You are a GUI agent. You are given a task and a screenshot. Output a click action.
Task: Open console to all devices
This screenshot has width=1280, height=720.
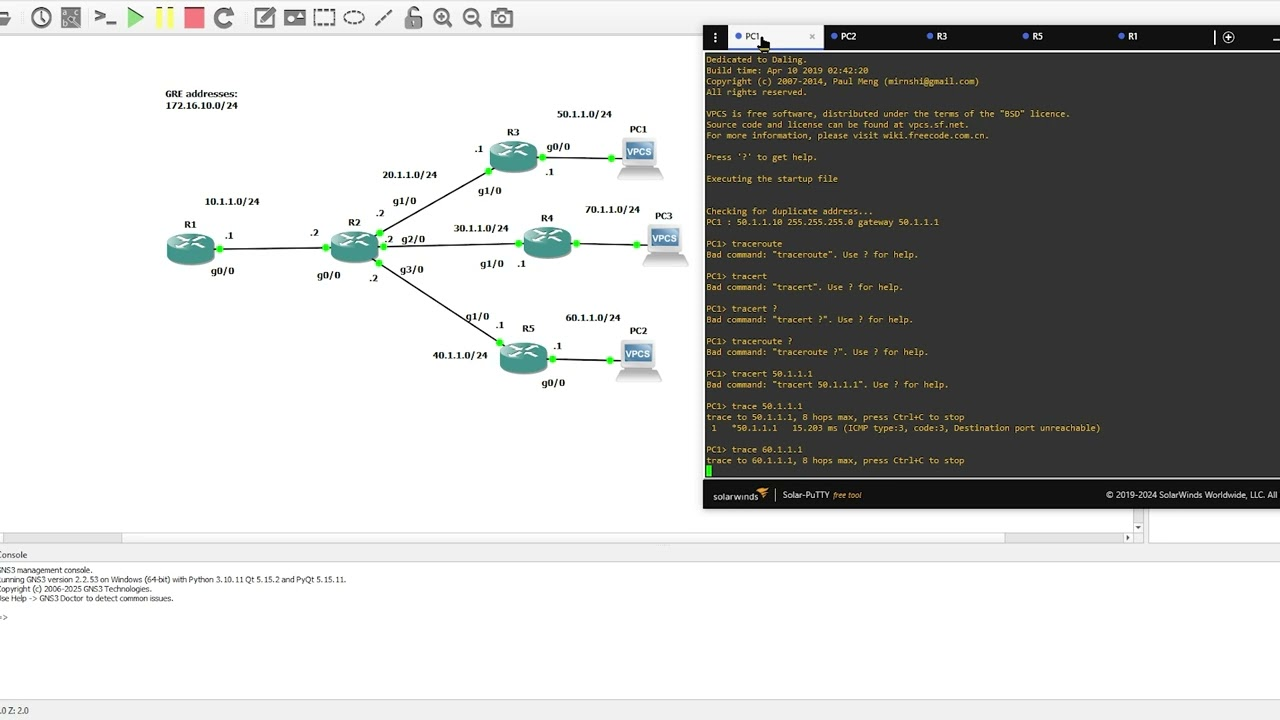(105, 17)
